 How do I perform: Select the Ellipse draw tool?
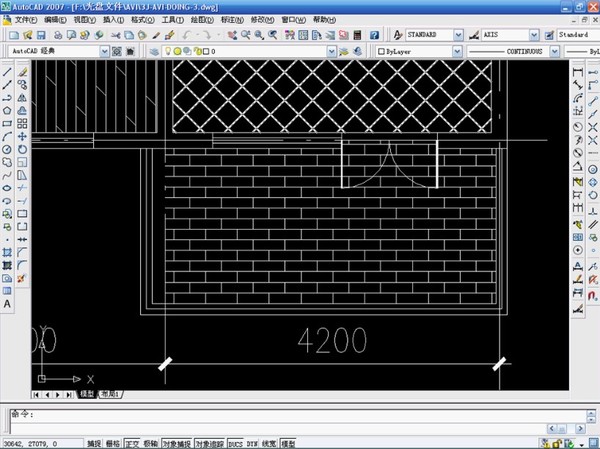(7, 188)
